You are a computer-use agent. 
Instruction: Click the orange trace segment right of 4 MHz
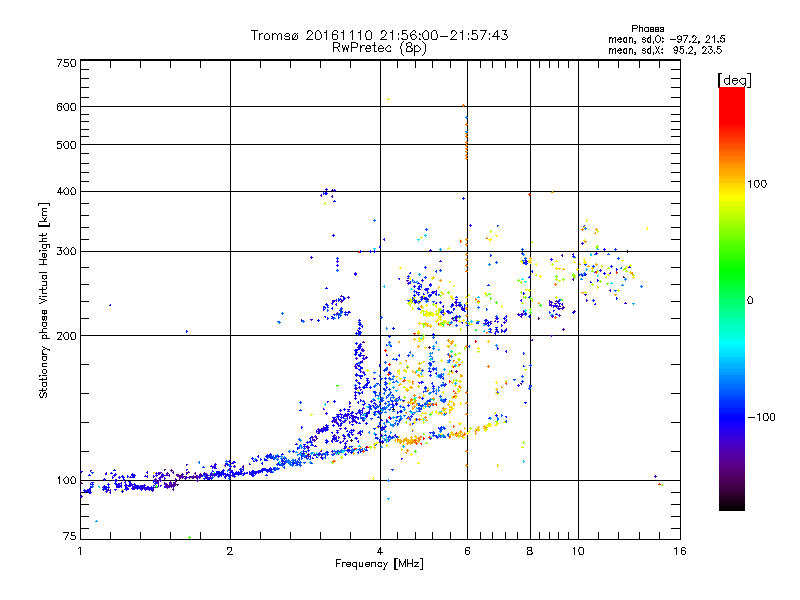410,440
